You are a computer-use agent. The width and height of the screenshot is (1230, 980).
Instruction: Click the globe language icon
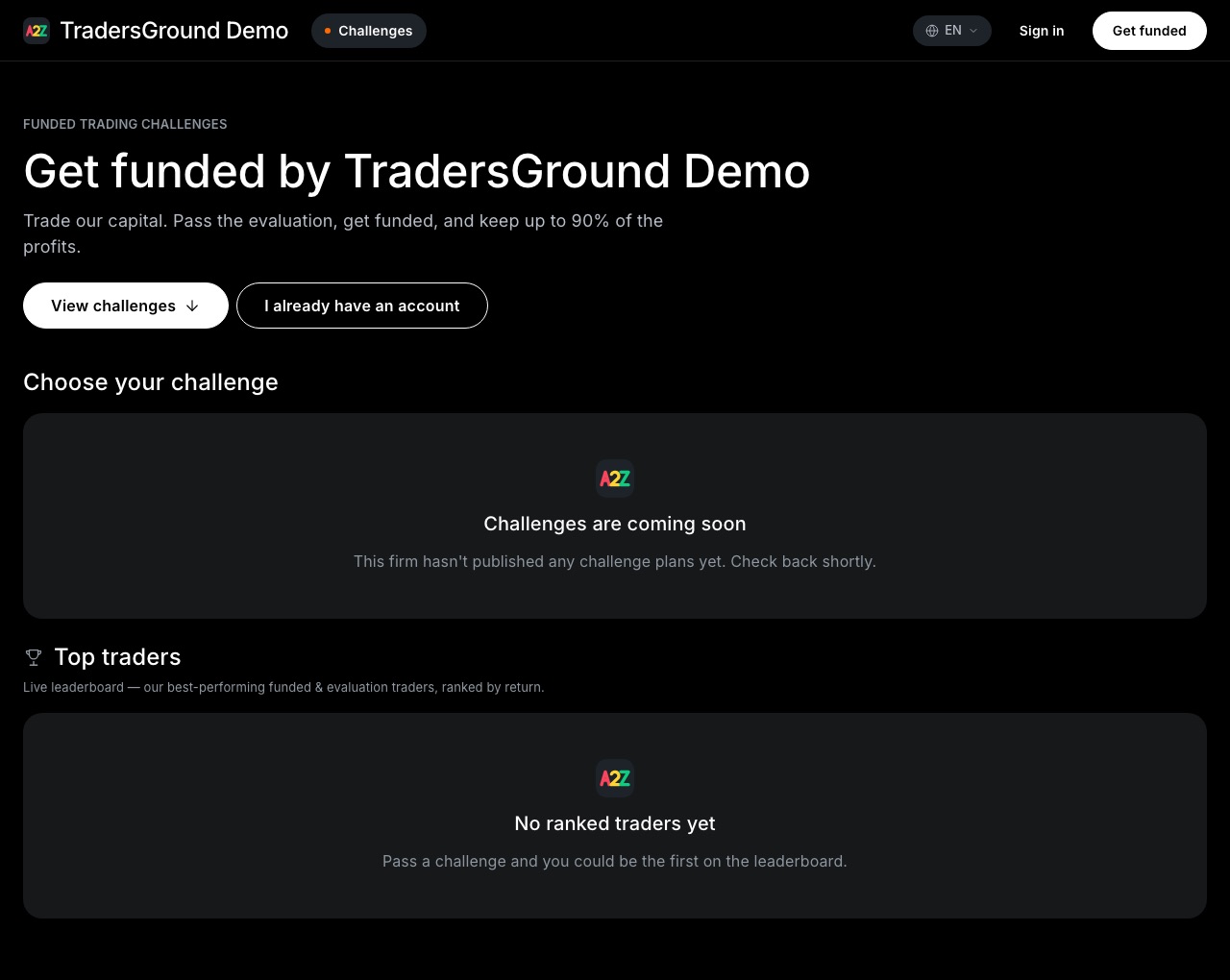(x=932, y=31)
